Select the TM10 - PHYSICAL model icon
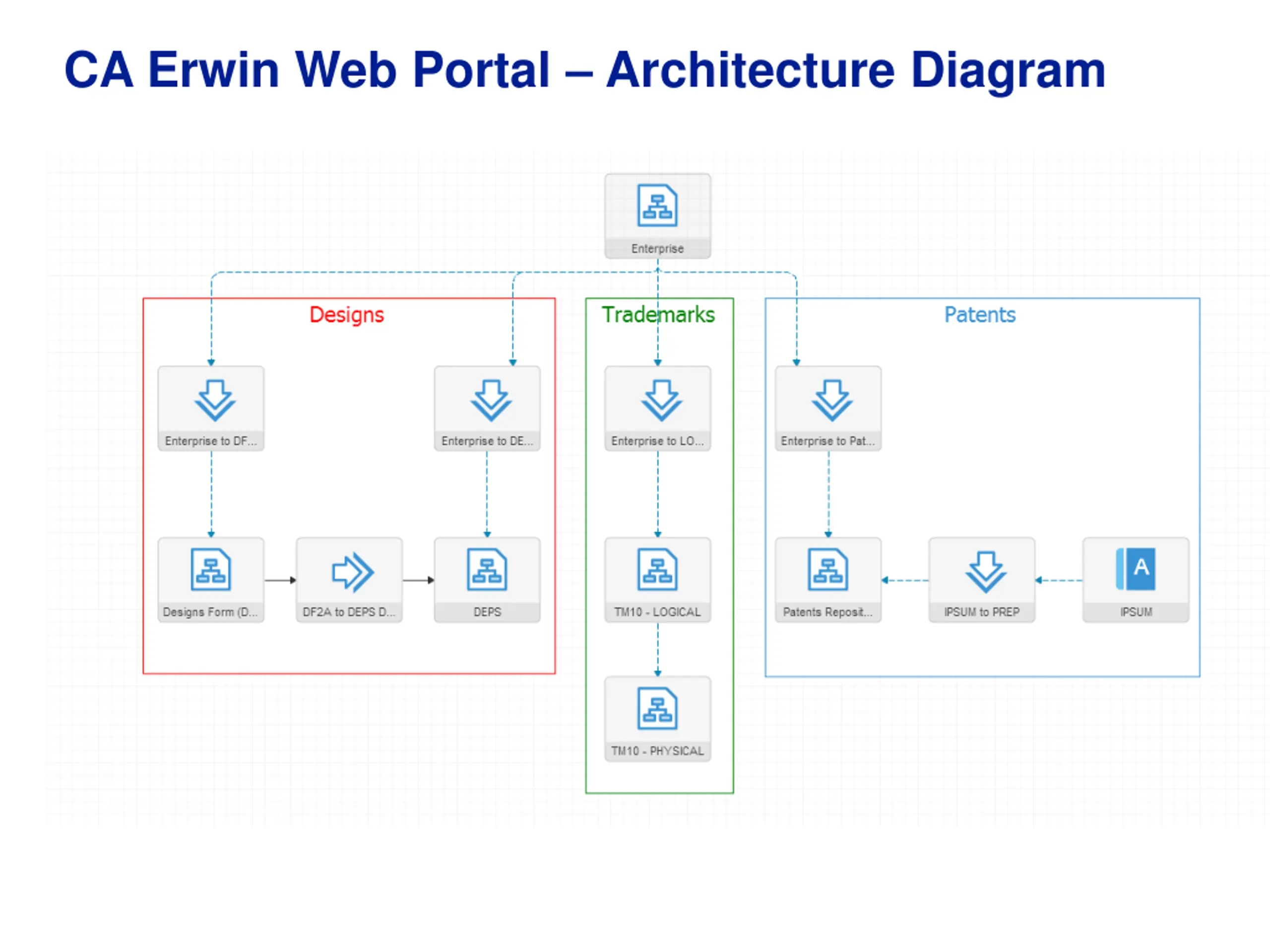The height and width of the screenshot is (952, 1270). click(x=657, y=709)
